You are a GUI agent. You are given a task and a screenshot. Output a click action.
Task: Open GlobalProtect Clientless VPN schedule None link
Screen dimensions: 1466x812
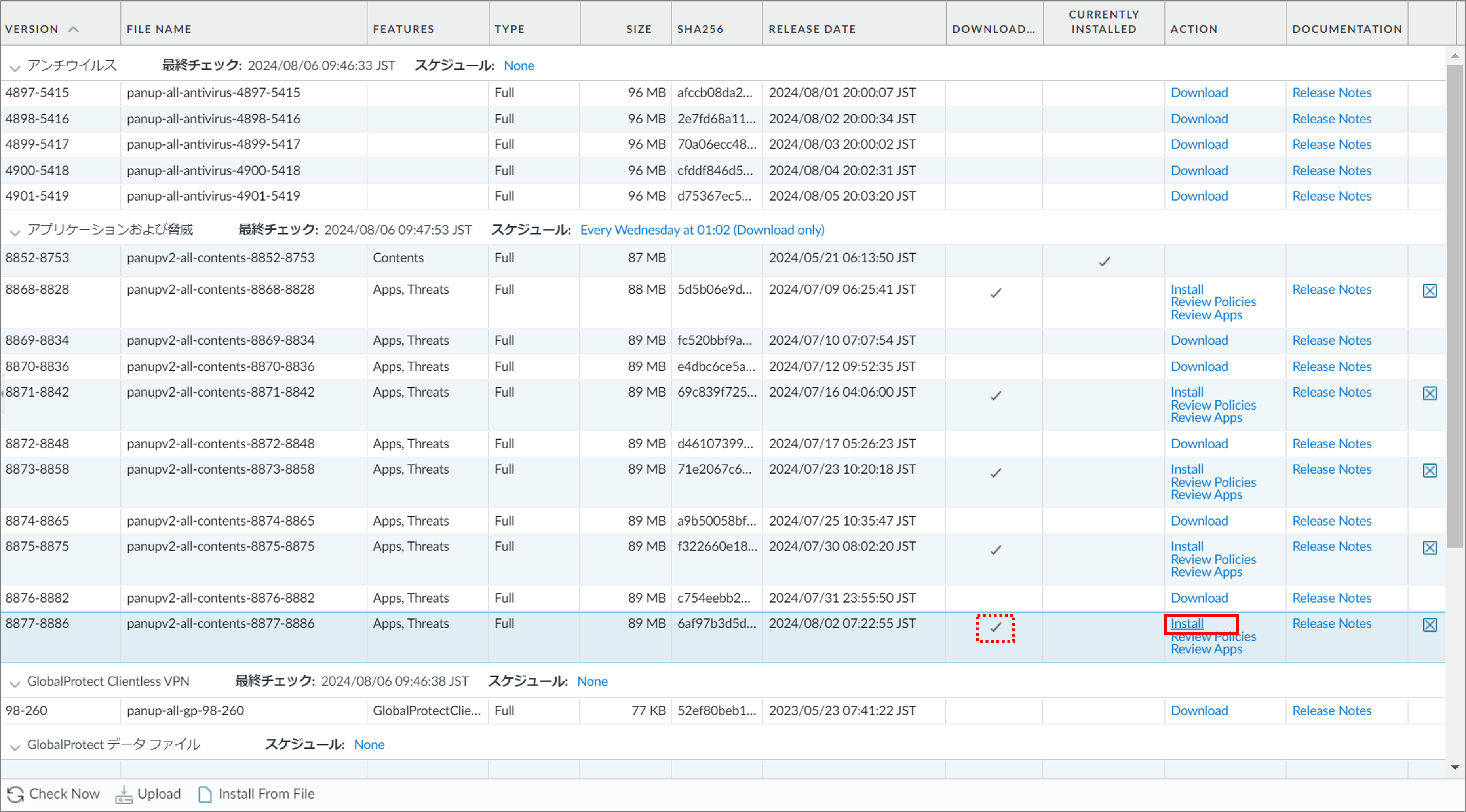click(592, 681)
